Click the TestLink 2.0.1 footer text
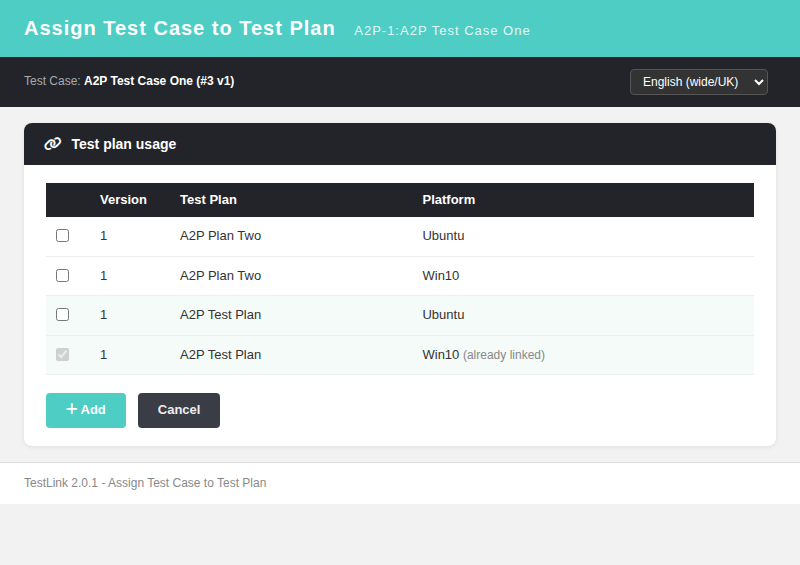 (x=145, y=483)
